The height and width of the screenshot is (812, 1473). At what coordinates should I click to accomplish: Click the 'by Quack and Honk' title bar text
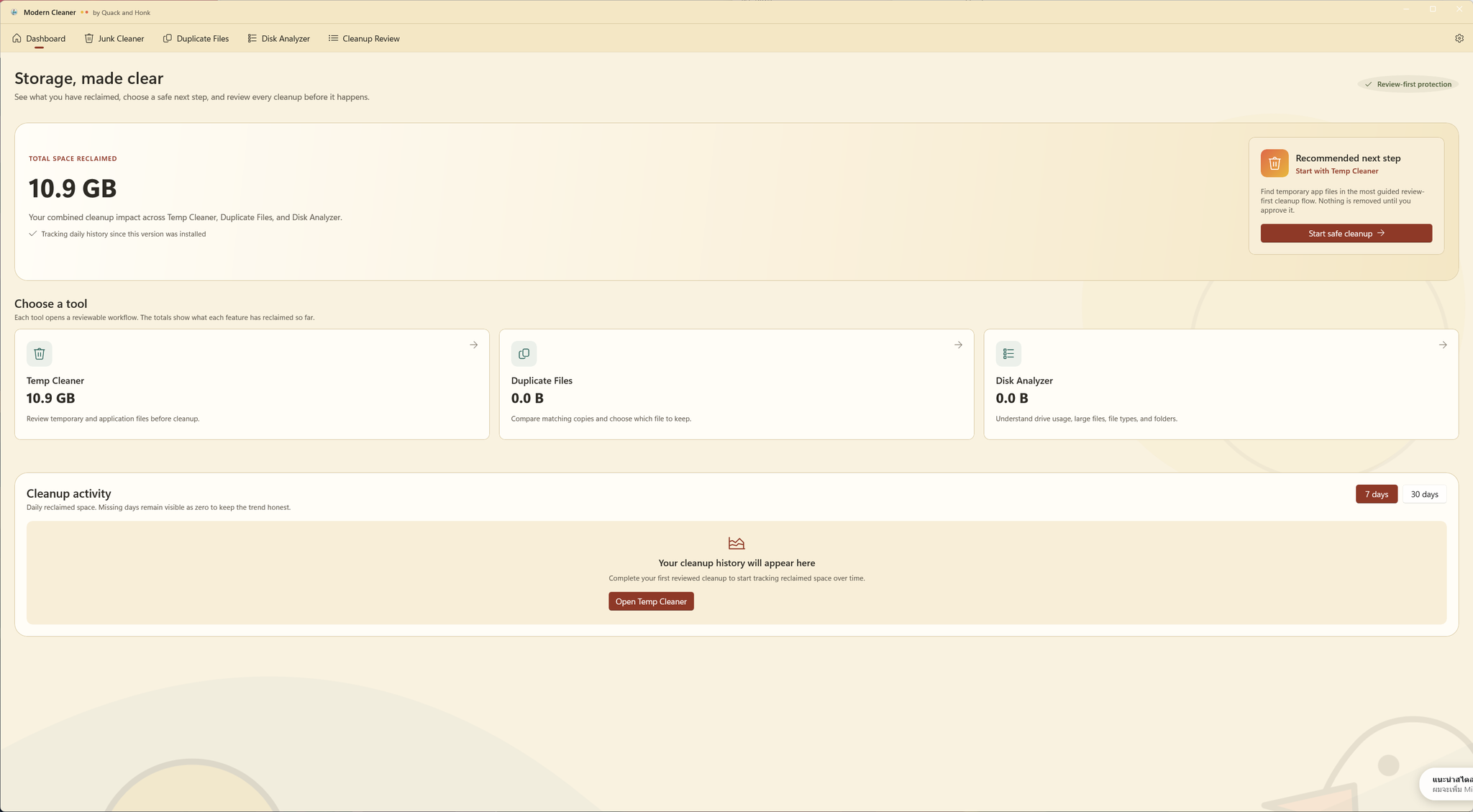click(x=122, y=13)
